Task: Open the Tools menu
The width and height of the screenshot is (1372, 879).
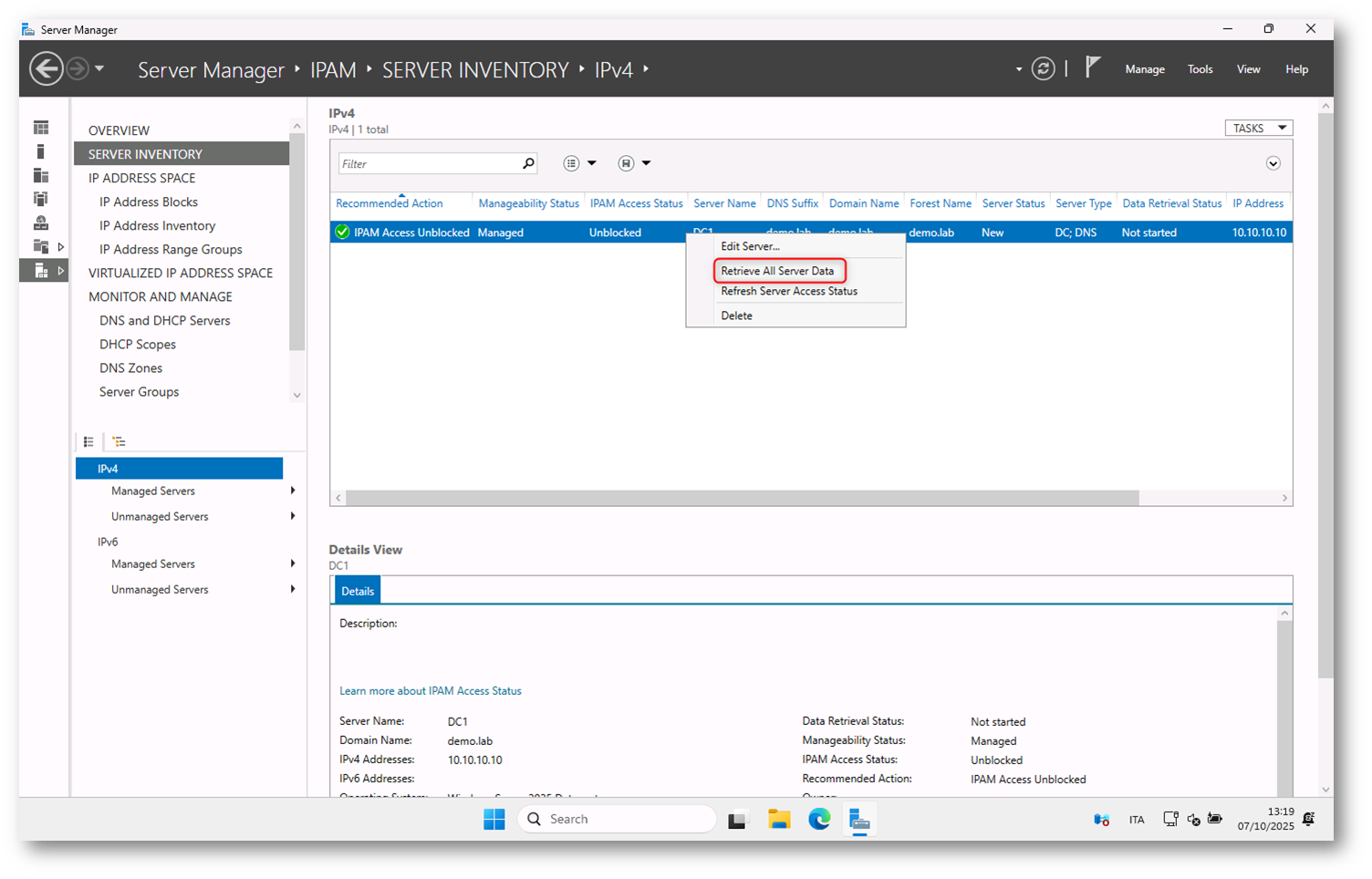Action: [x=1200, y=69]
